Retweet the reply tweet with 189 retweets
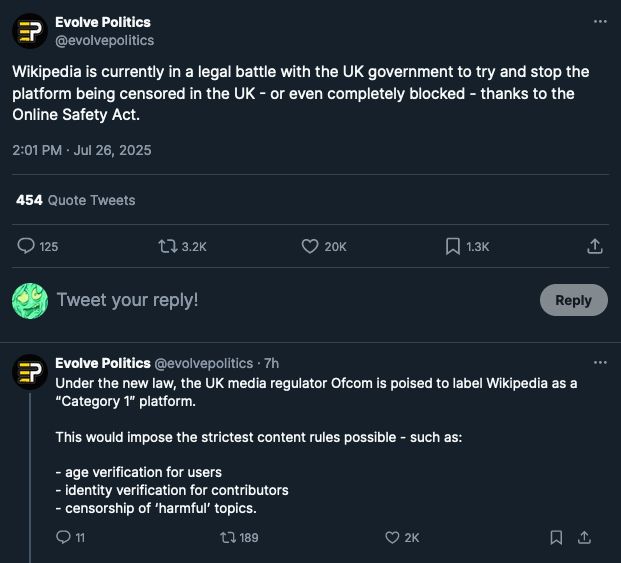 pos(239,537)
